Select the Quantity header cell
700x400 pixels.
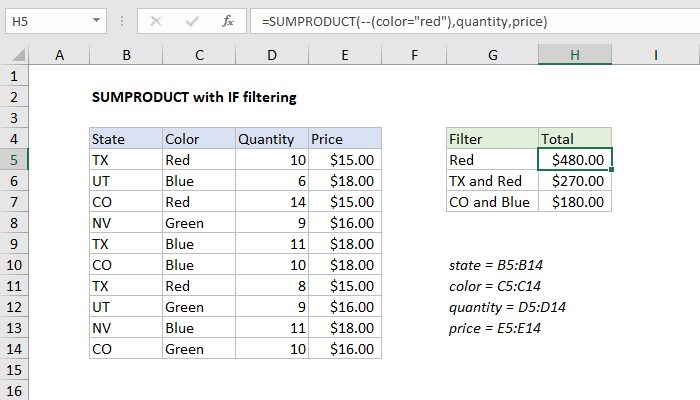[270, 139]
